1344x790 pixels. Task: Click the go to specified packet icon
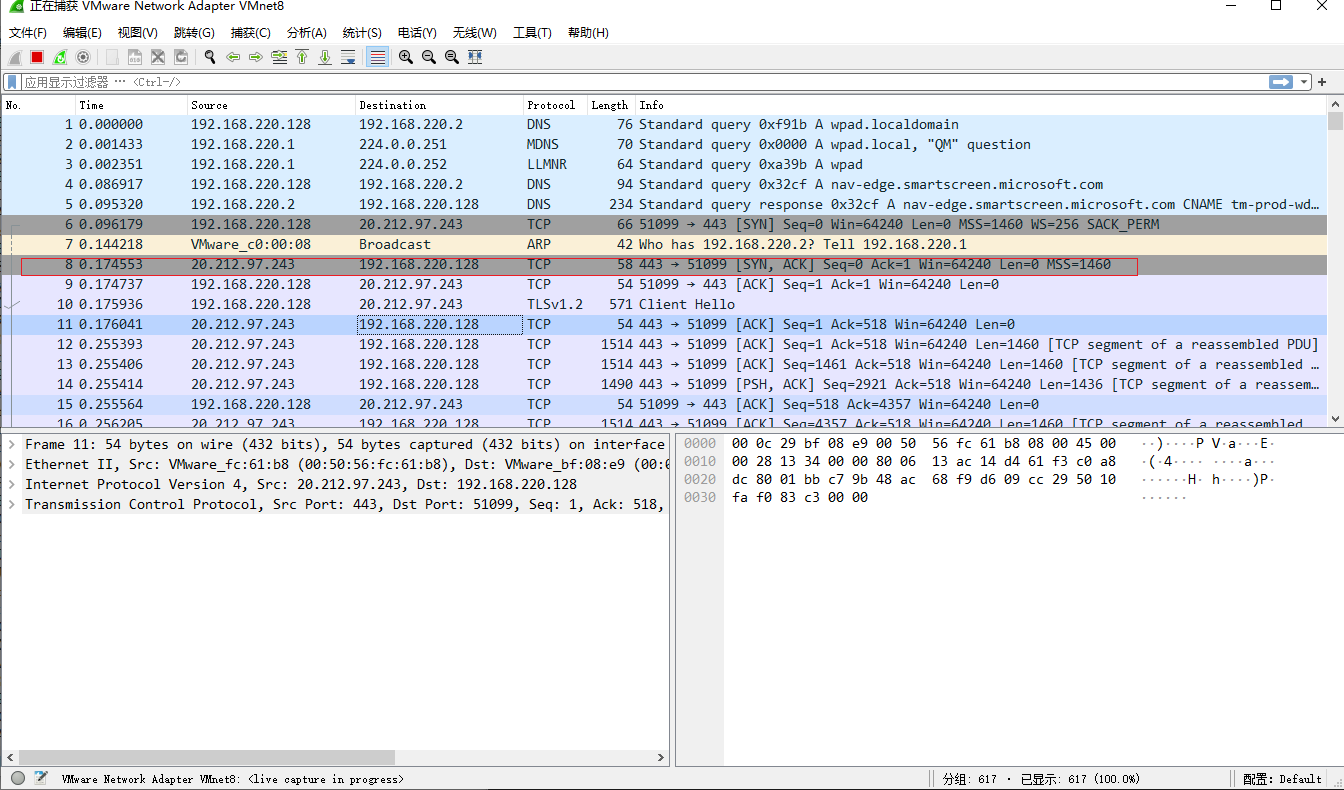click(279, 57)
